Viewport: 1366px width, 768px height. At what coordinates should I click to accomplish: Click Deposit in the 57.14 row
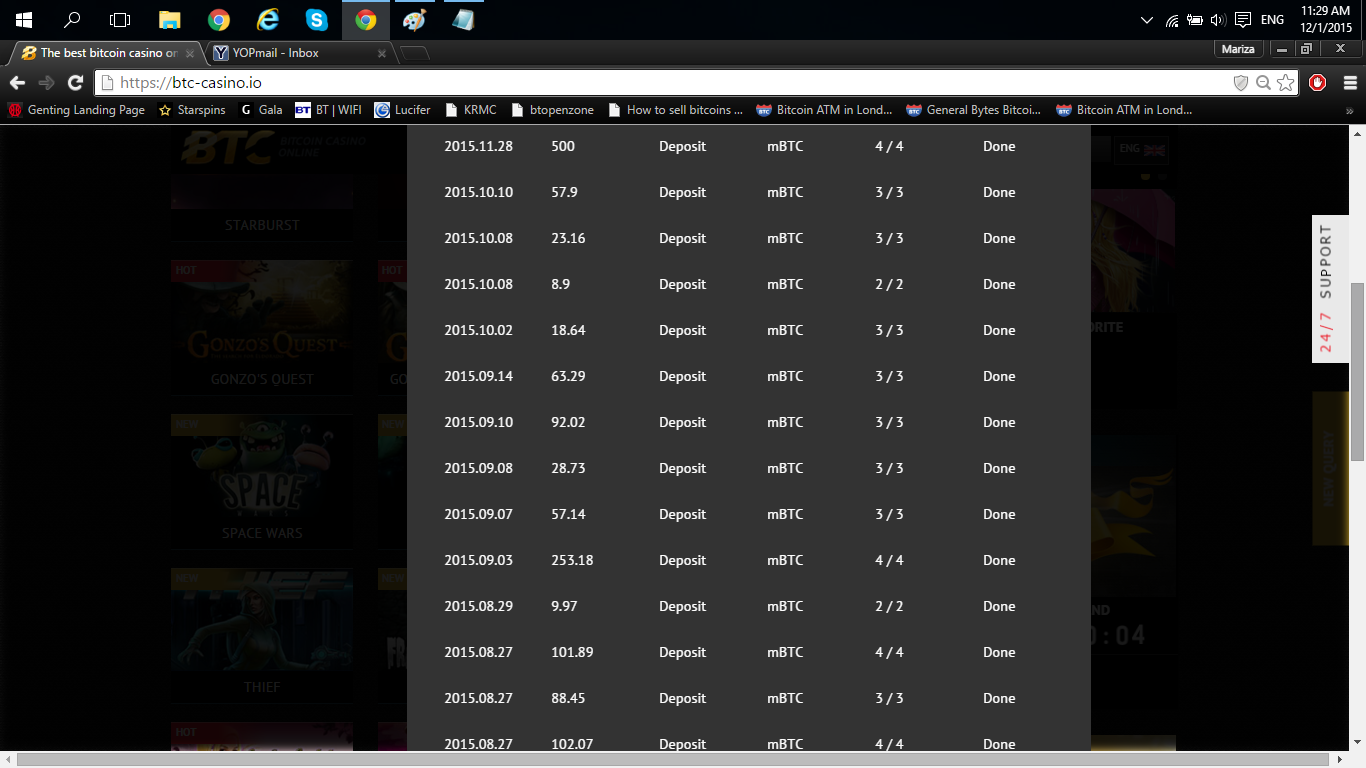coord(682,514)
